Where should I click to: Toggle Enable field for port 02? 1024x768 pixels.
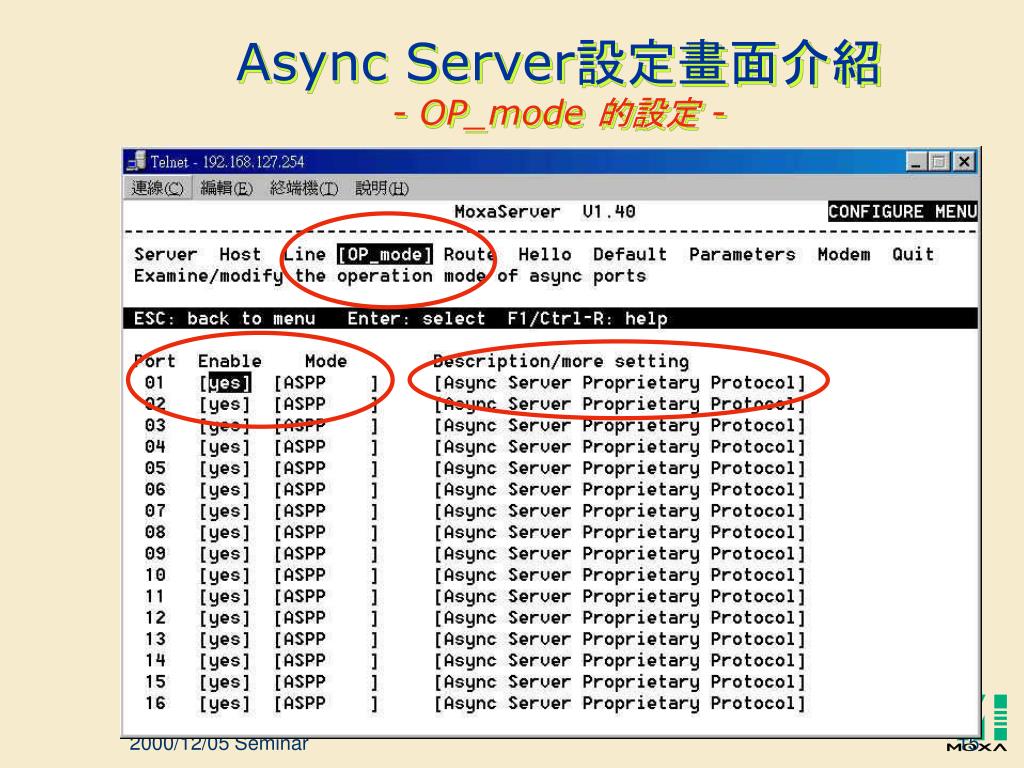(x=225, y=404)
